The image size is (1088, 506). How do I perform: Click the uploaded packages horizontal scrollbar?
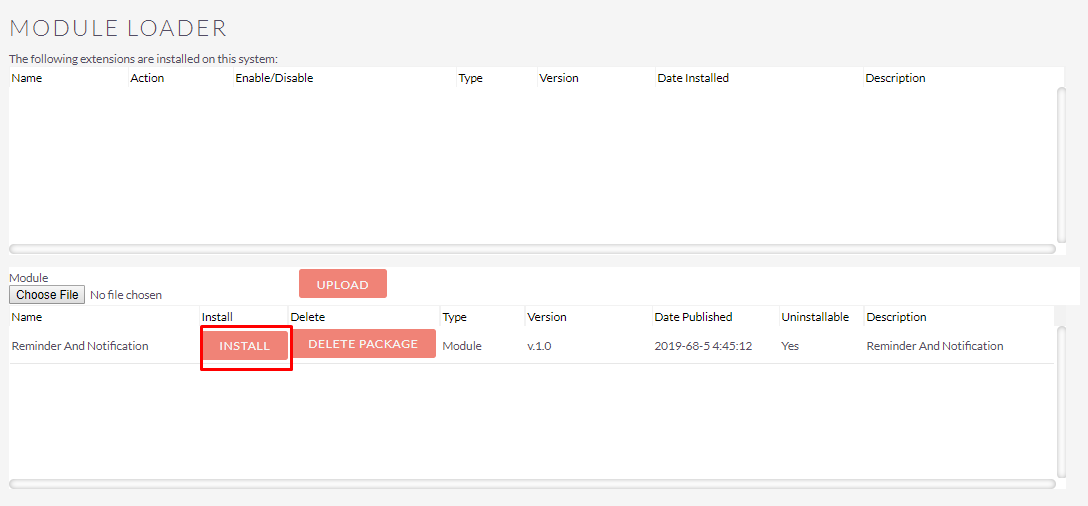coord(532,484)
